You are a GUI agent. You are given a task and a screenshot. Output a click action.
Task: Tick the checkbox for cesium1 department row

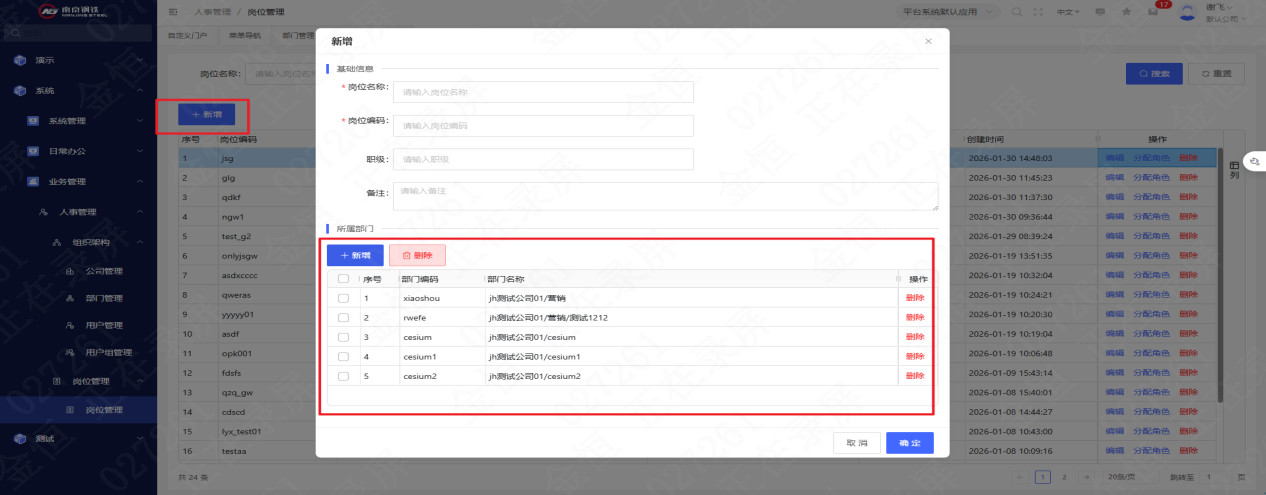[343, 356]
